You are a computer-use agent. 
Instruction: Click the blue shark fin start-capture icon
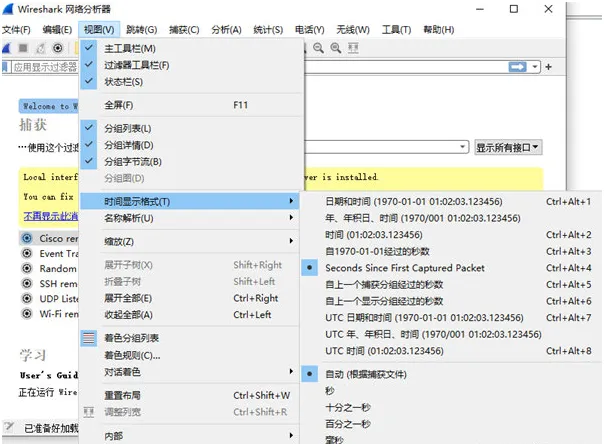[x=7, y=48]
